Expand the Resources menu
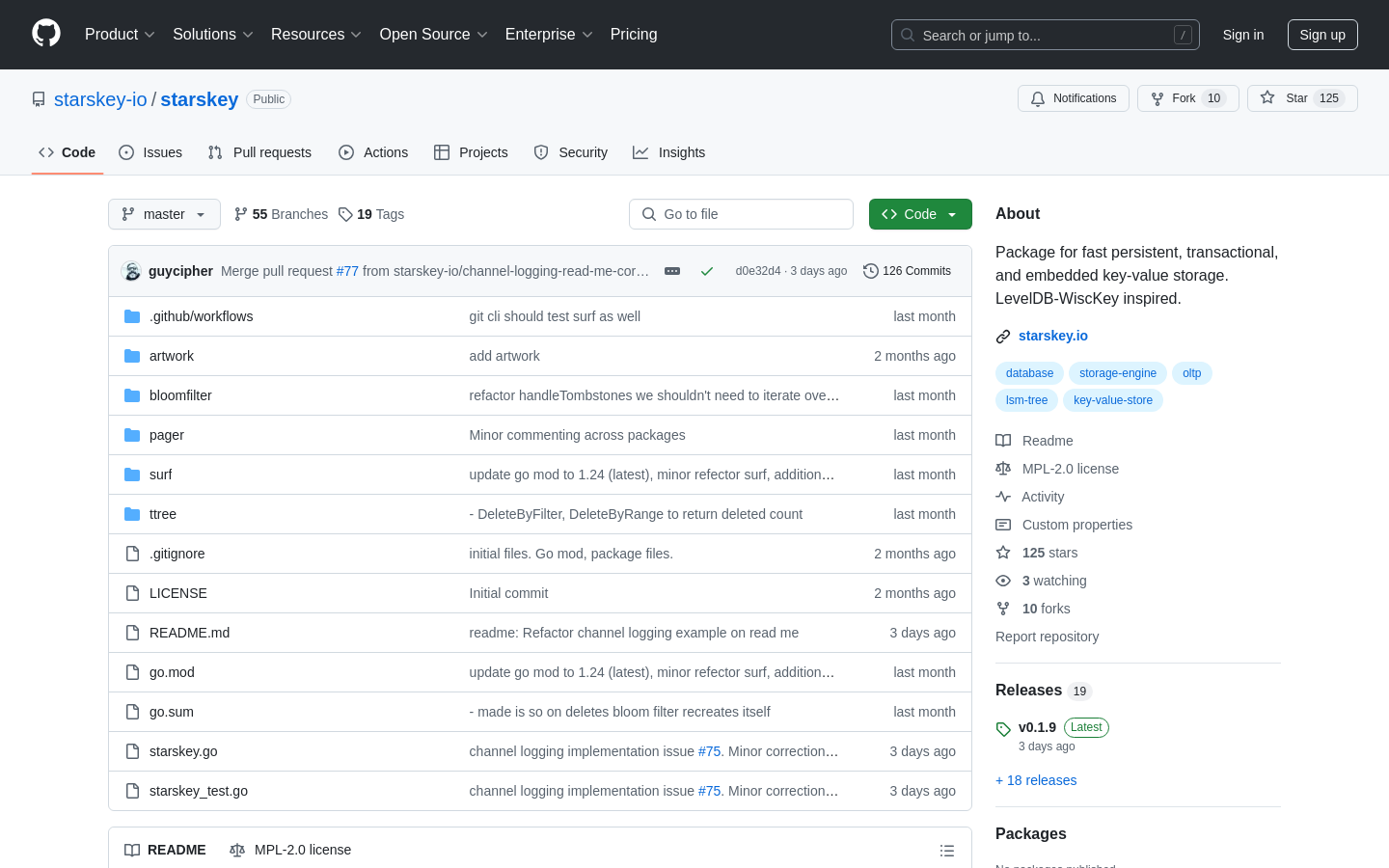Viewport: 1389px width, 868px height. click(x=316, y=35)
